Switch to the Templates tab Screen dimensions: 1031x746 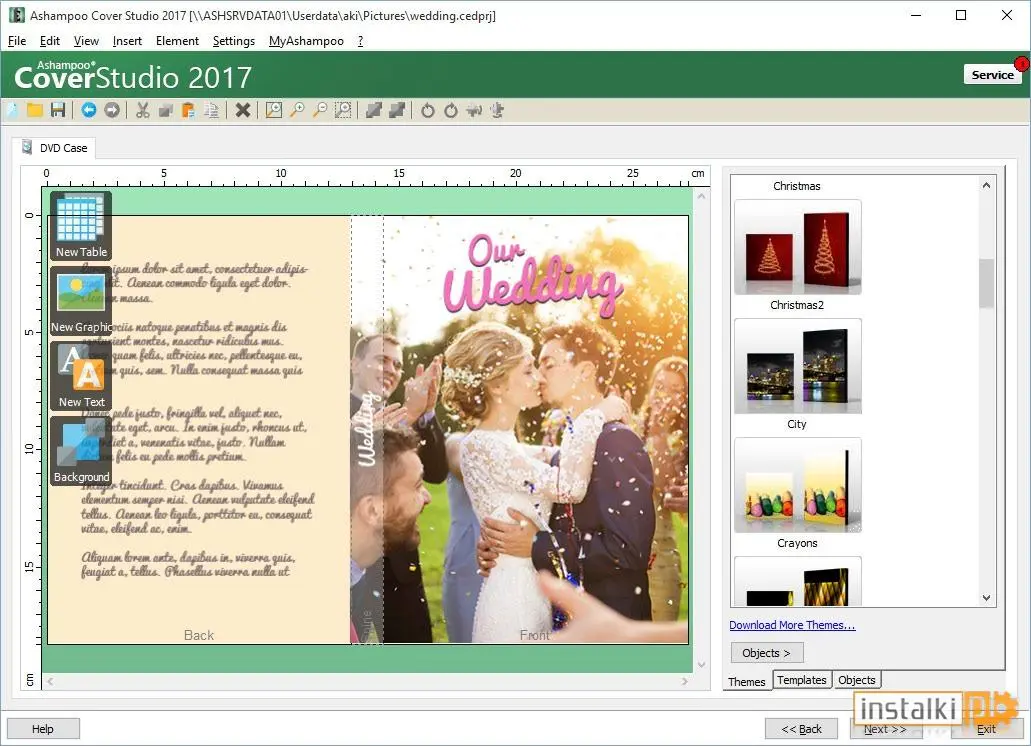[x=802, y=680]
